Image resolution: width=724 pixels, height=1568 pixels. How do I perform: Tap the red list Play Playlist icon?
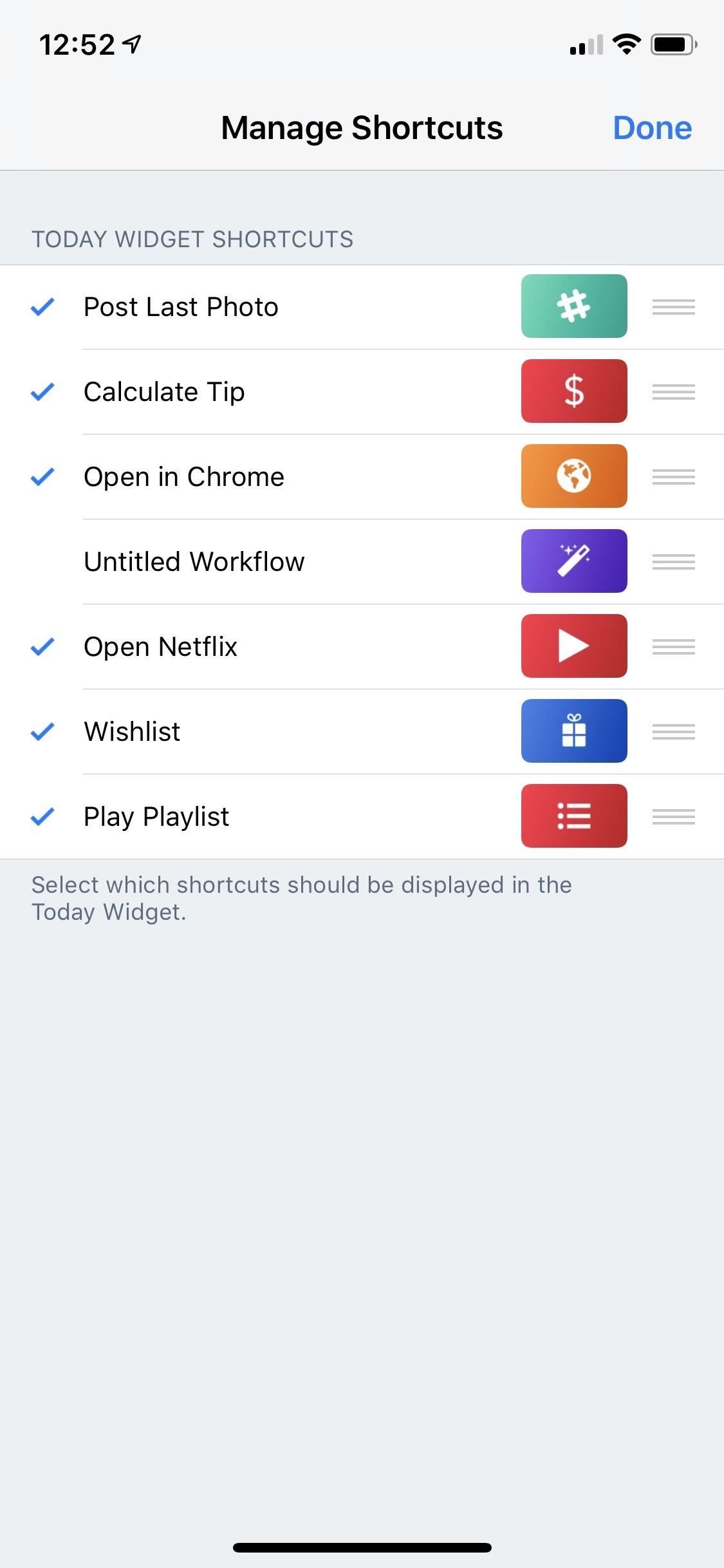pyautogui.click(x=574, y=816)
